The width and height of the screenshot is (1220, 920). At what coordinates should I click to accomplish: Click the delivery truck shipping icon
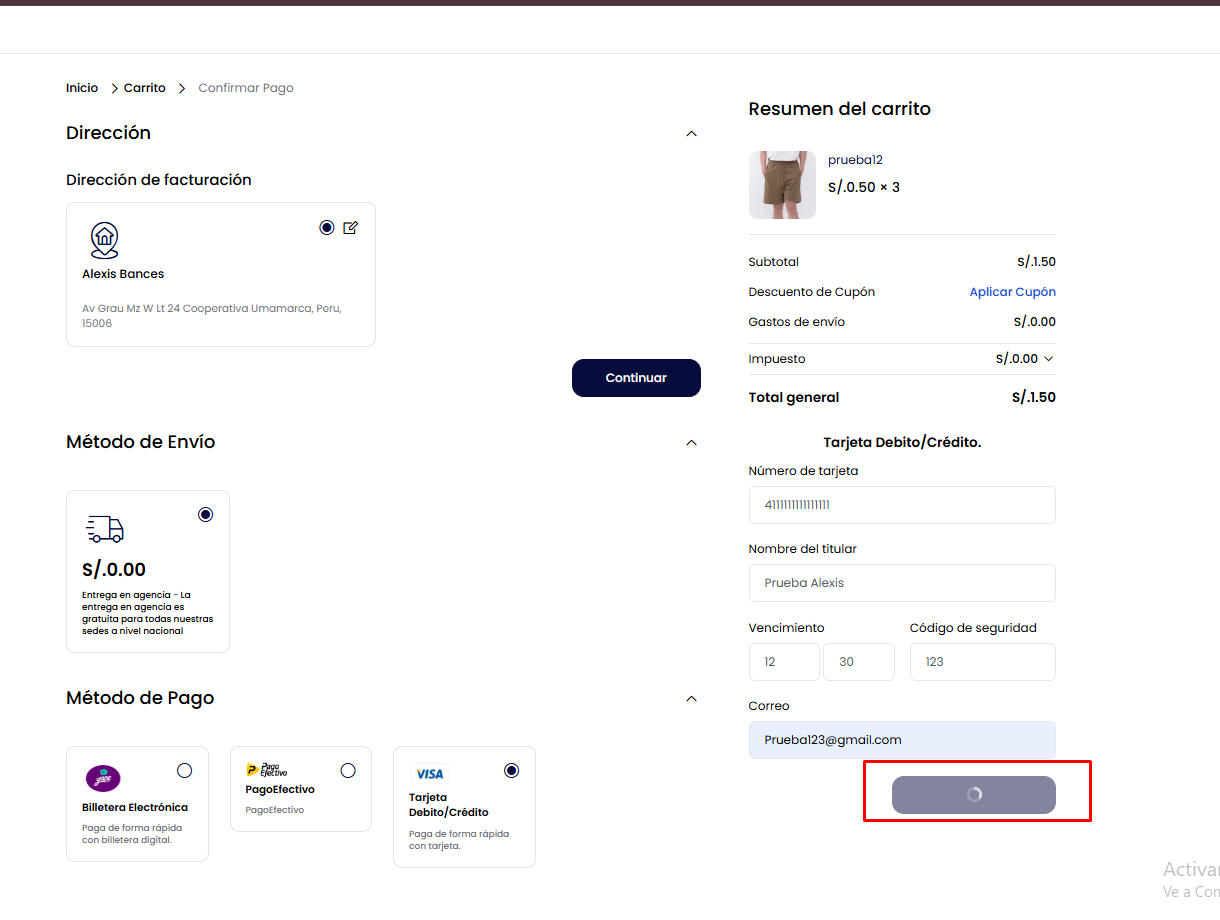(x=105, y=529)
